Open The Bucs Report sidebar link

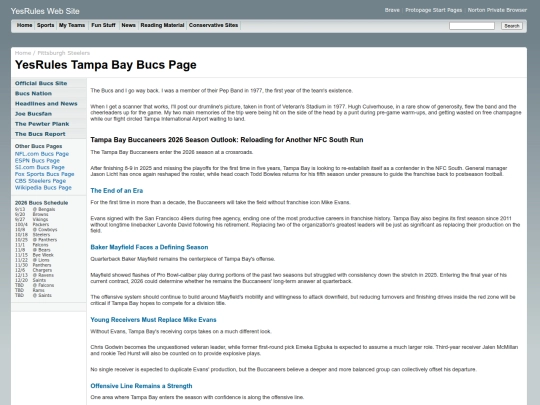[40, 134]
